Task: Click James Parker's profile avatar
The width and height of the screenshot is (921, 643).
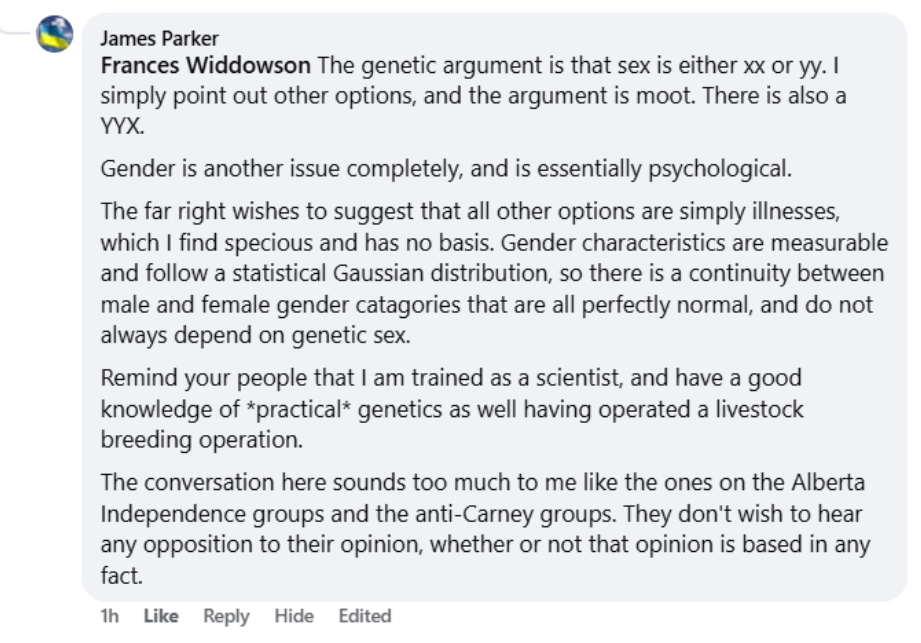Action: pos(54,35)
